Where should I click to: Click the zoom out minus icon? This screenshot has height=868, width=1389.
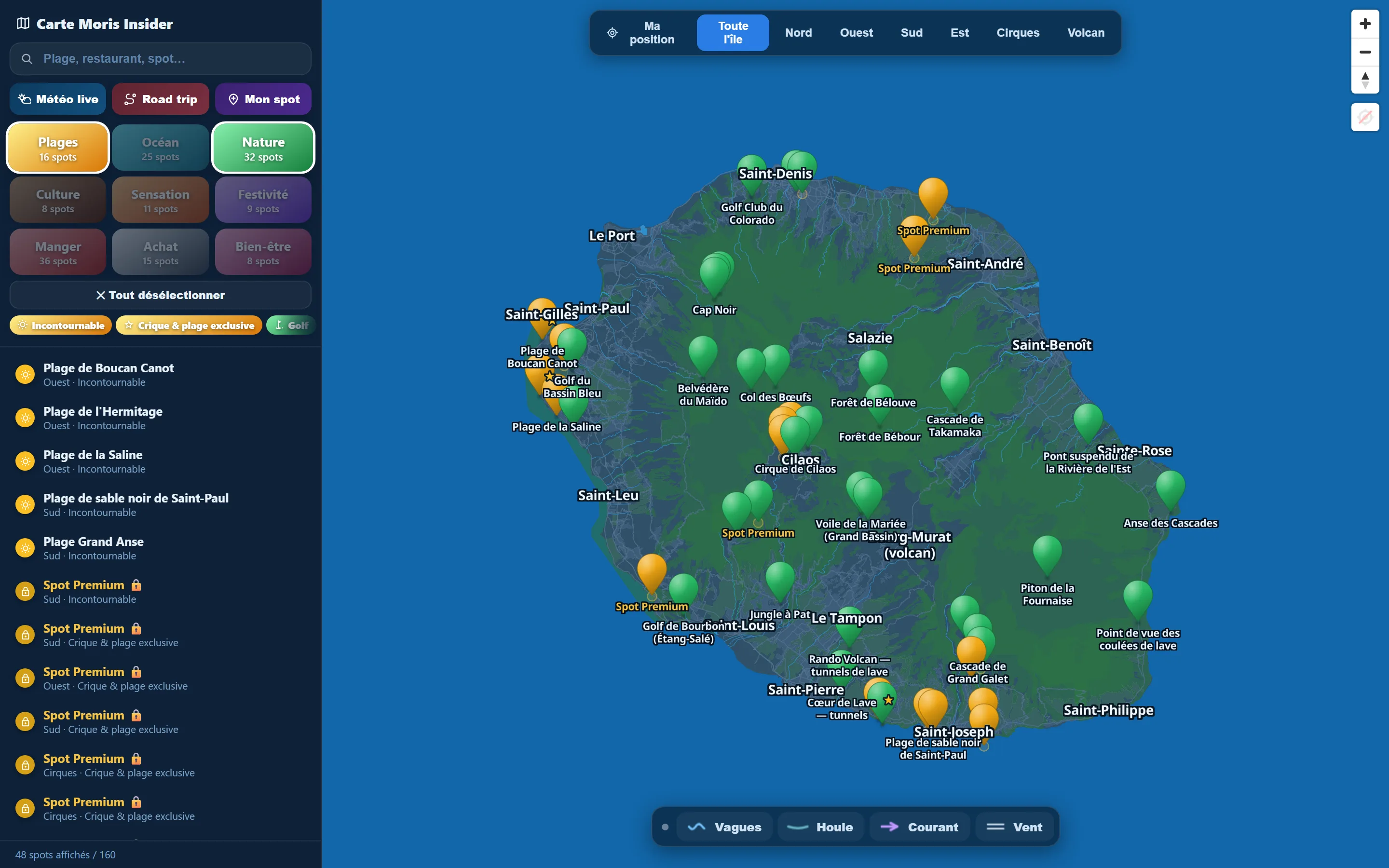(1365, 52)
